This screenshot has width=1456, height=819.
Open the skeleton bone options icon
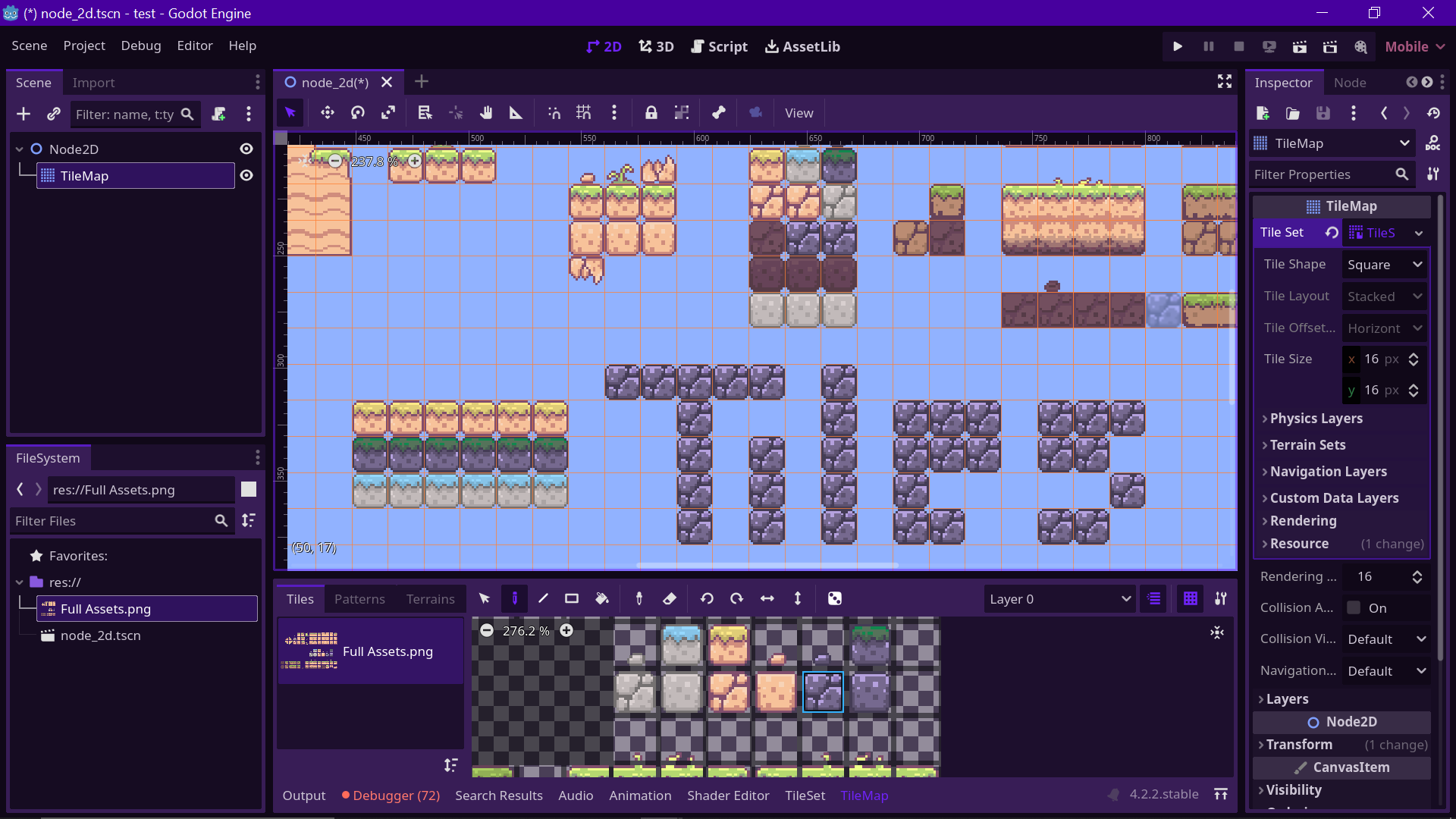pyautogui.click(x=719, y=113)
